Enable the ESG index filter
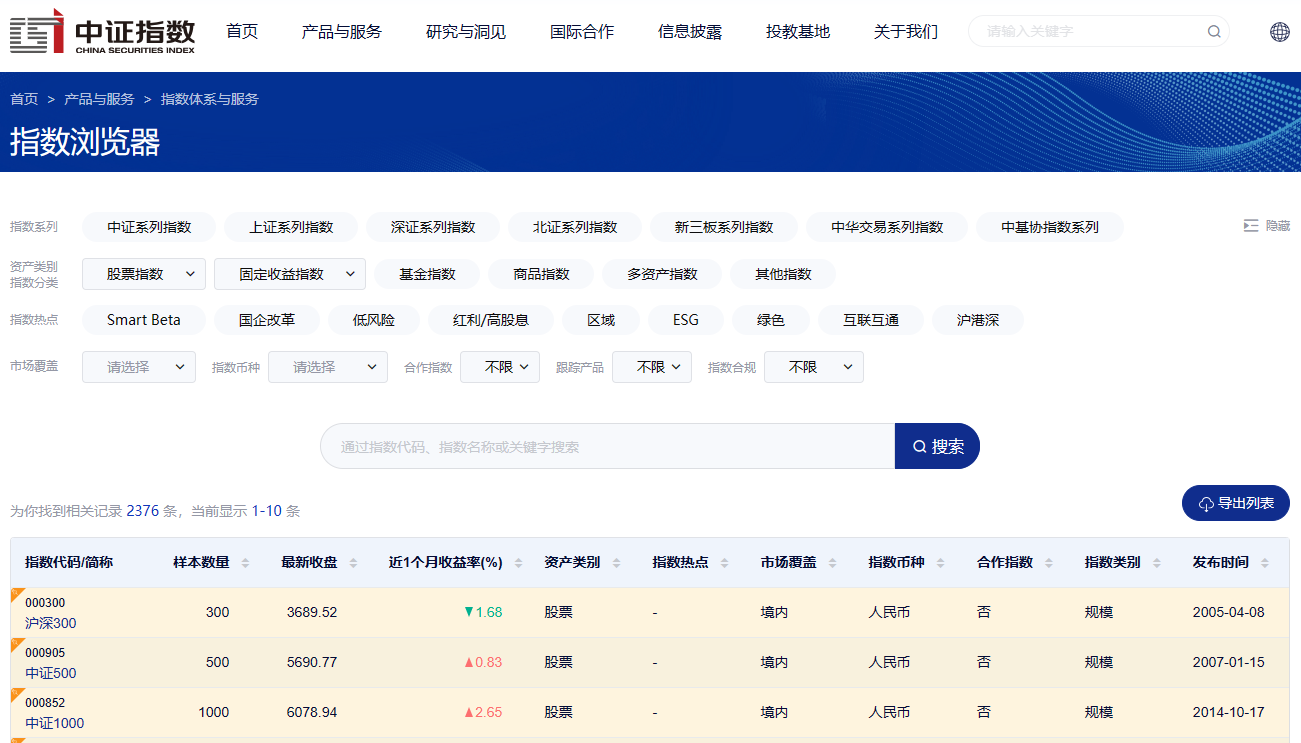The height and width of the screenshot is (743, 1301). tap(685, 320)
